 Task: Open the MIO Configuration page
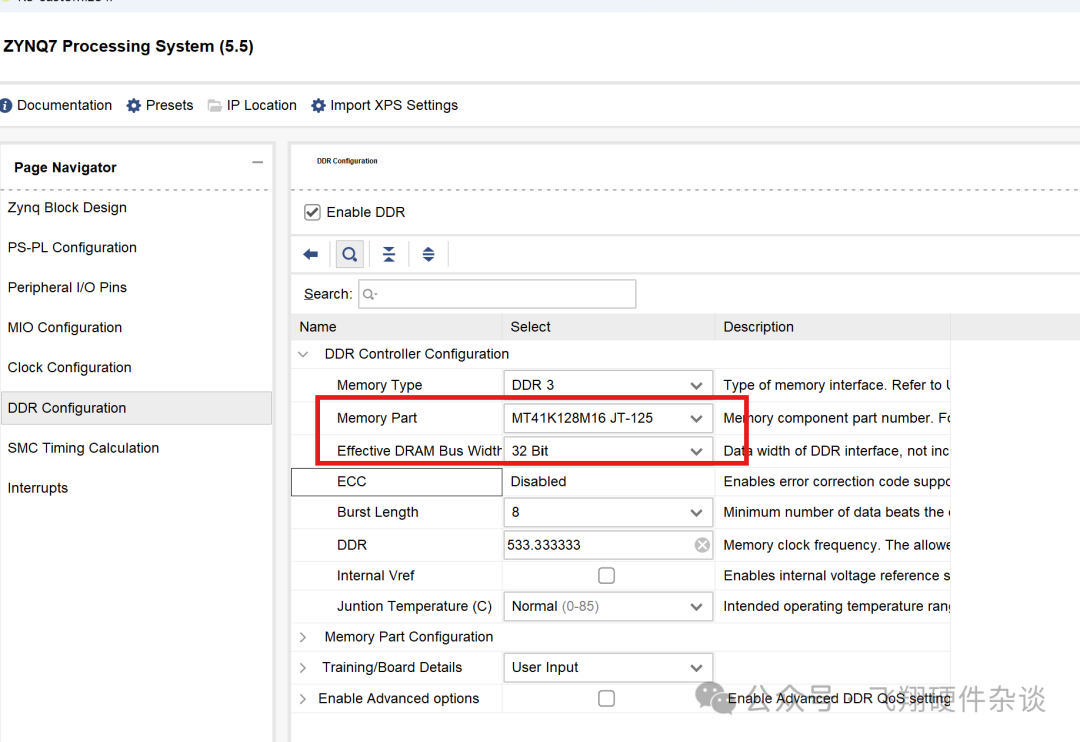point(65,327)
